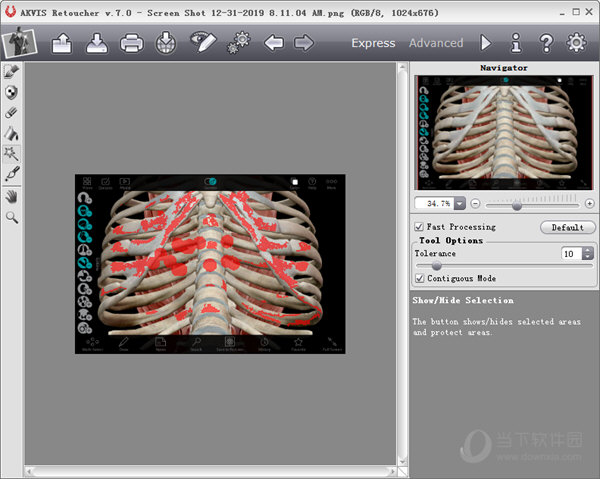The image size is (600, 479).
Task: Undo with the left arrow icon
Action: 274,42
